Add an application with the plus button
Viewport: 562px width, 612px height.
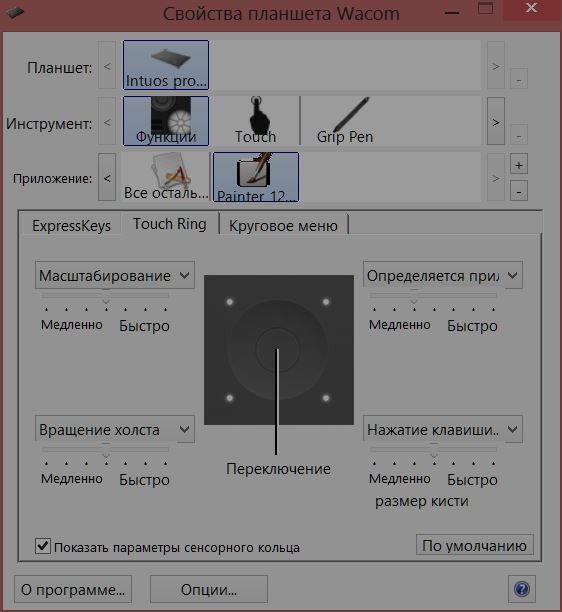click(x=519, y=165)
